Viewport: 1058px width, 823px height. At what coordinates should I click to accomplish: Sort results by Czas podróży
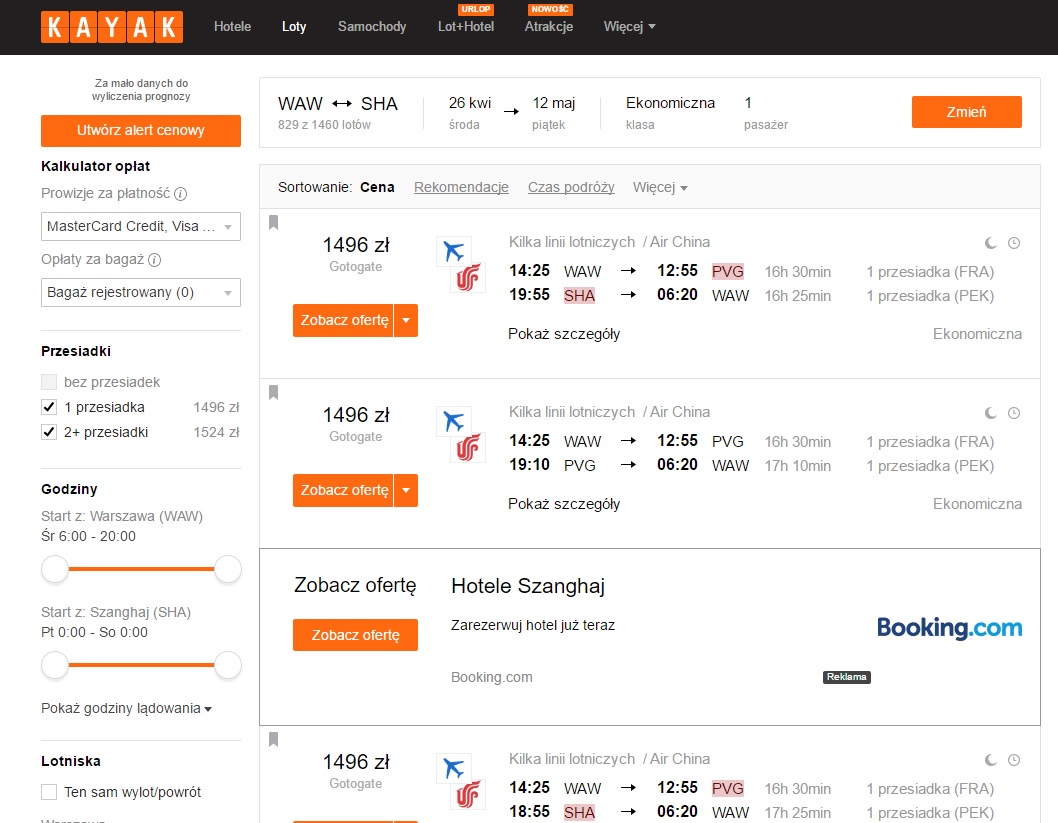[x=572, y=188]
